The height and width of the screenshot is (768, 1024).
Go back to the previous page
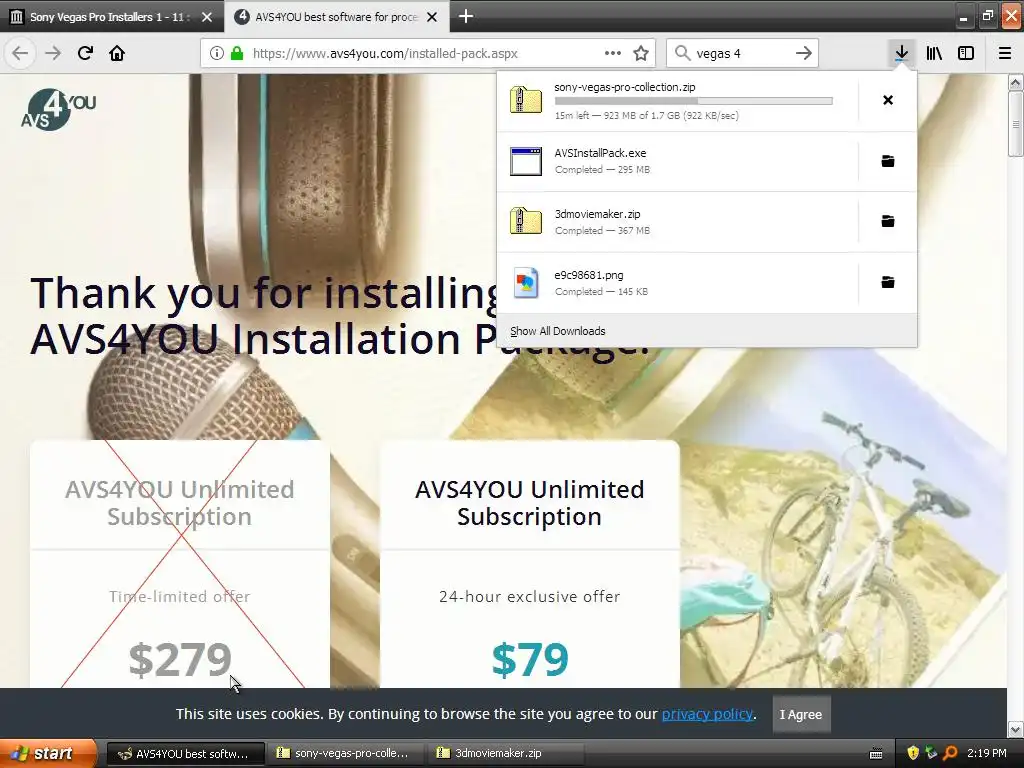[x=20, y=54]
